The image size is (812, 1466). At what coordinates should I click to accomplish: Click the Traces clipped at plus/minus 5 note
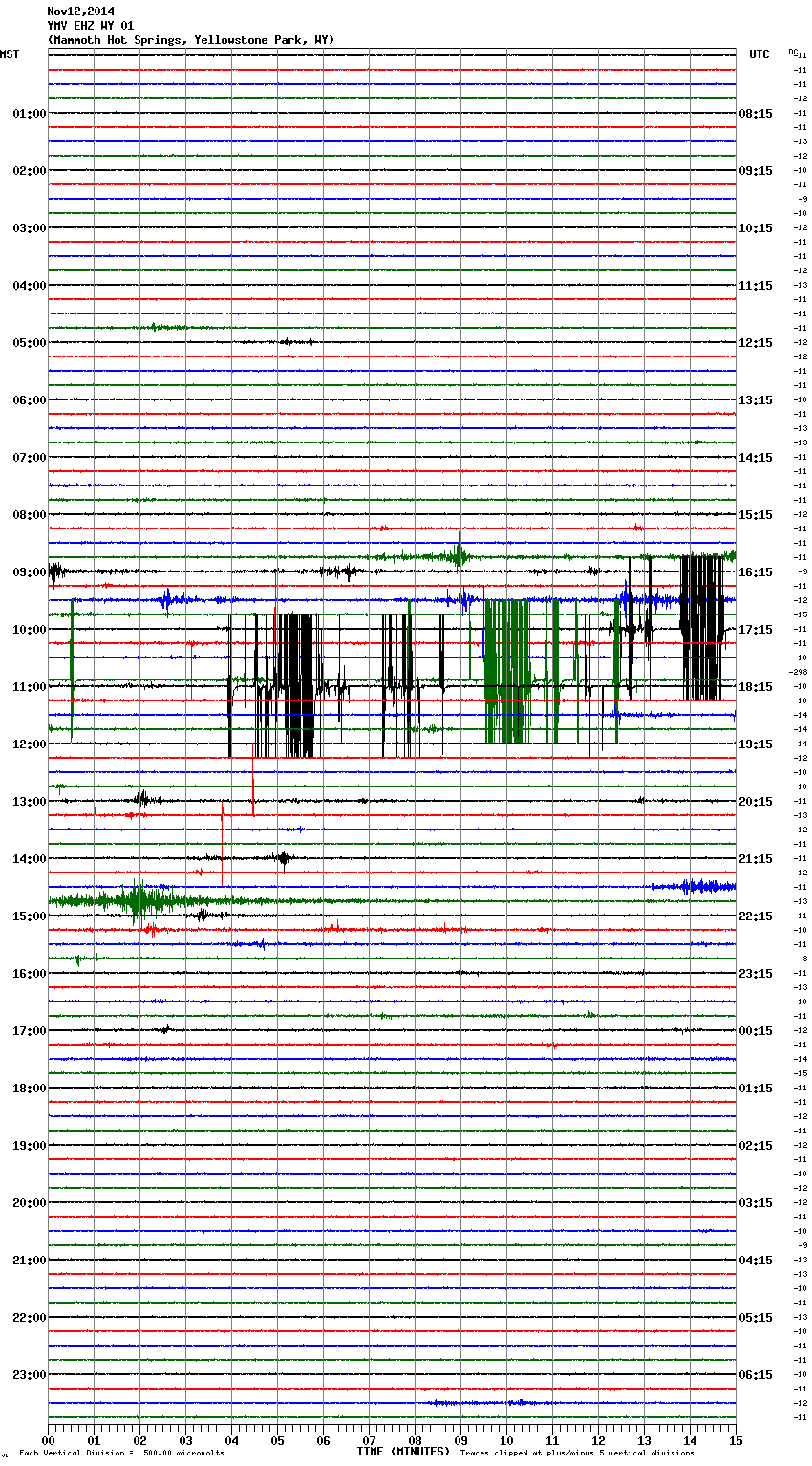577,1454
